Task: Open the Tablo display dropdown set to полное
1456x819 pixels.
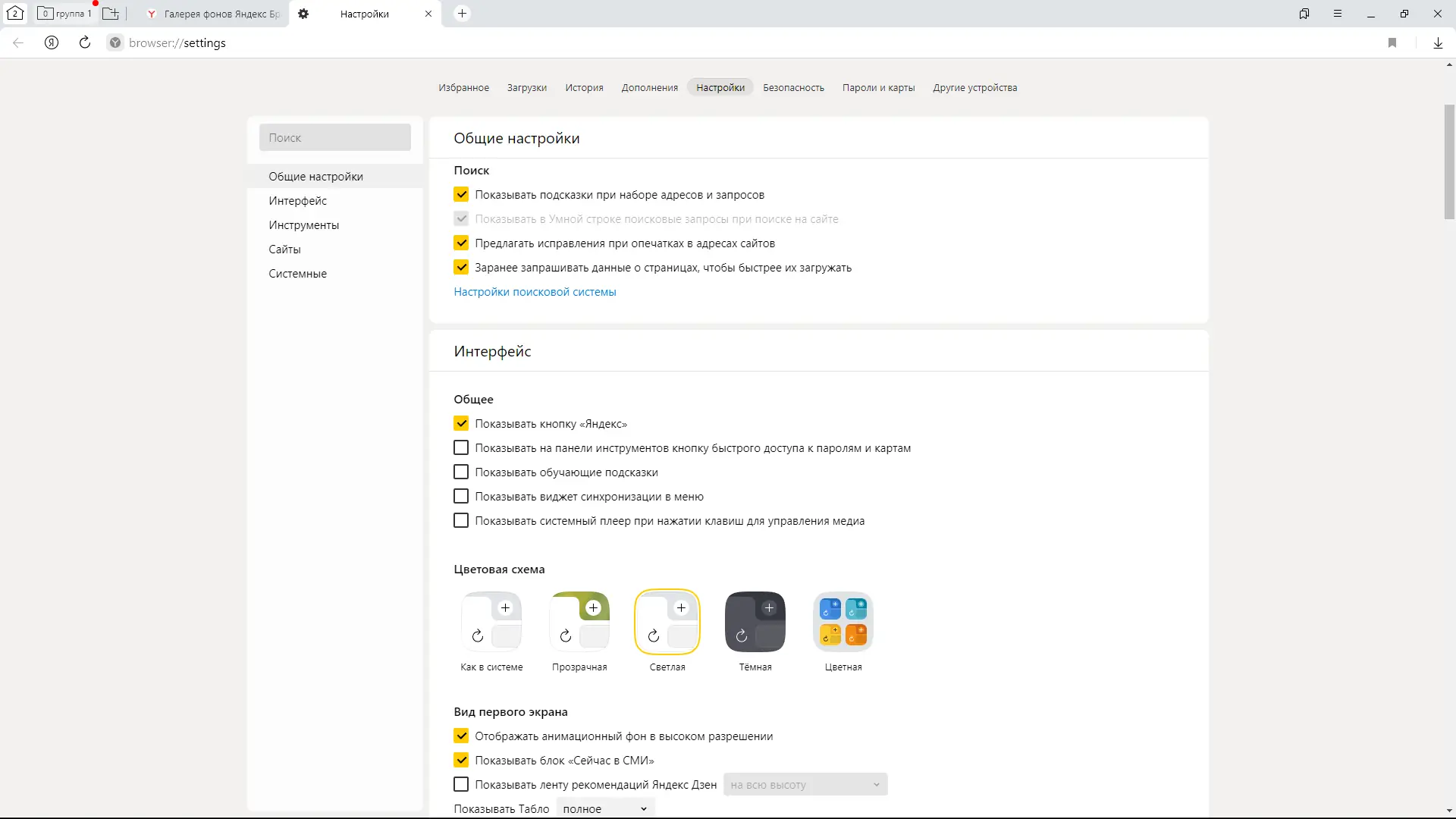Action: click(x=604, y=809)
